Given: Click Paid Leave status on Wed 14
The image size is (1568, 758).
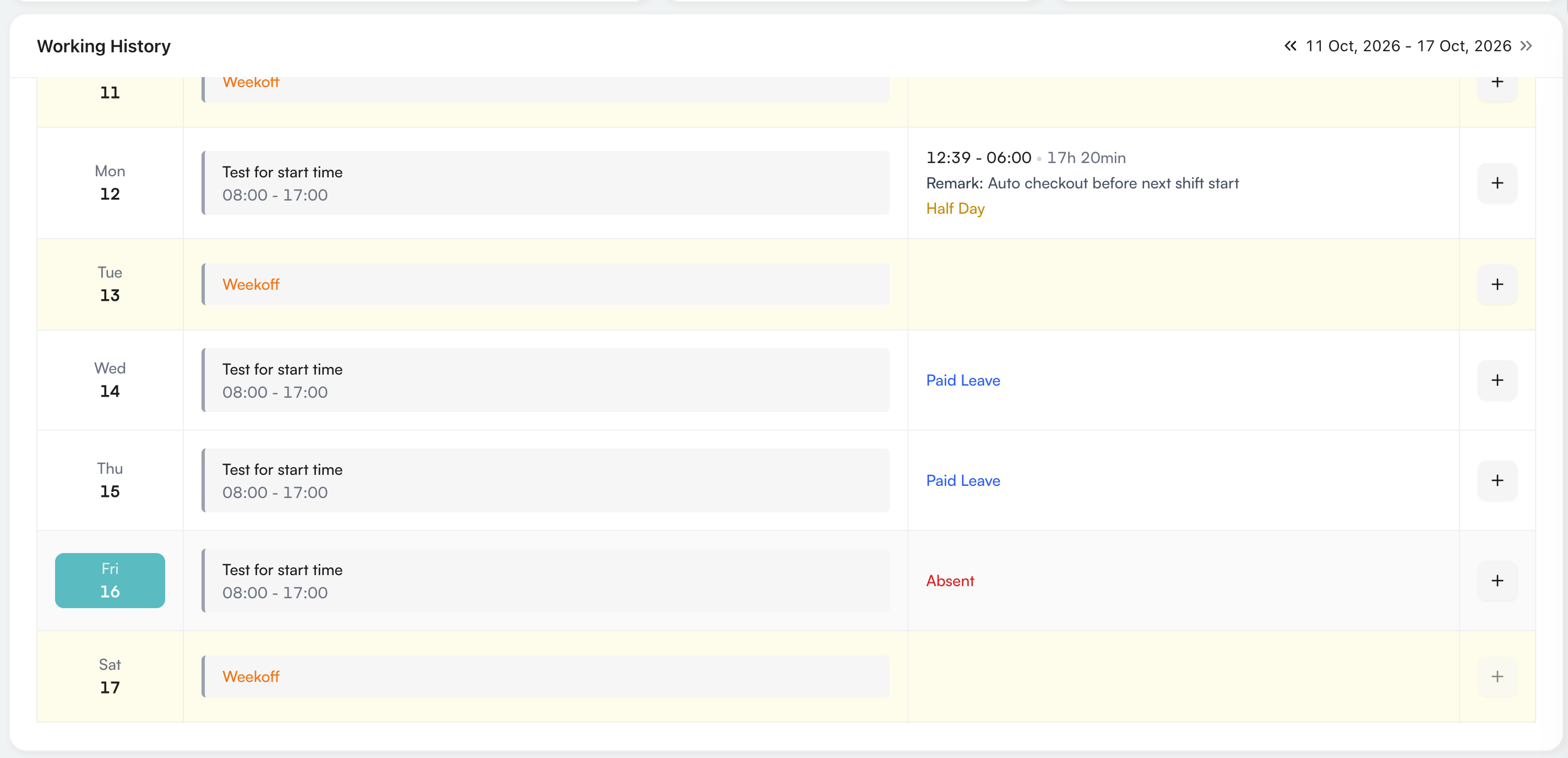Looking at the screenshot, I should coord(963,381).
